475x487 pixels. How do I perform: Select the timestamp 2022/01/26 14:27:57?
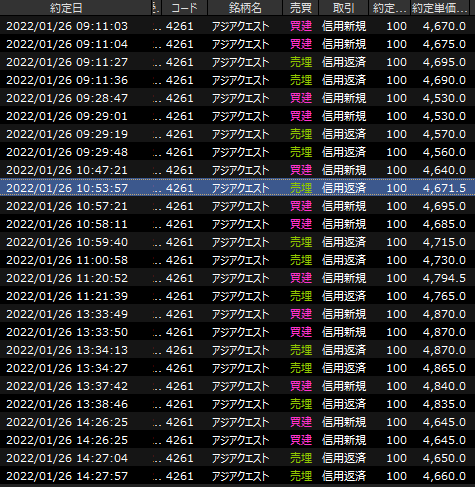67,476
